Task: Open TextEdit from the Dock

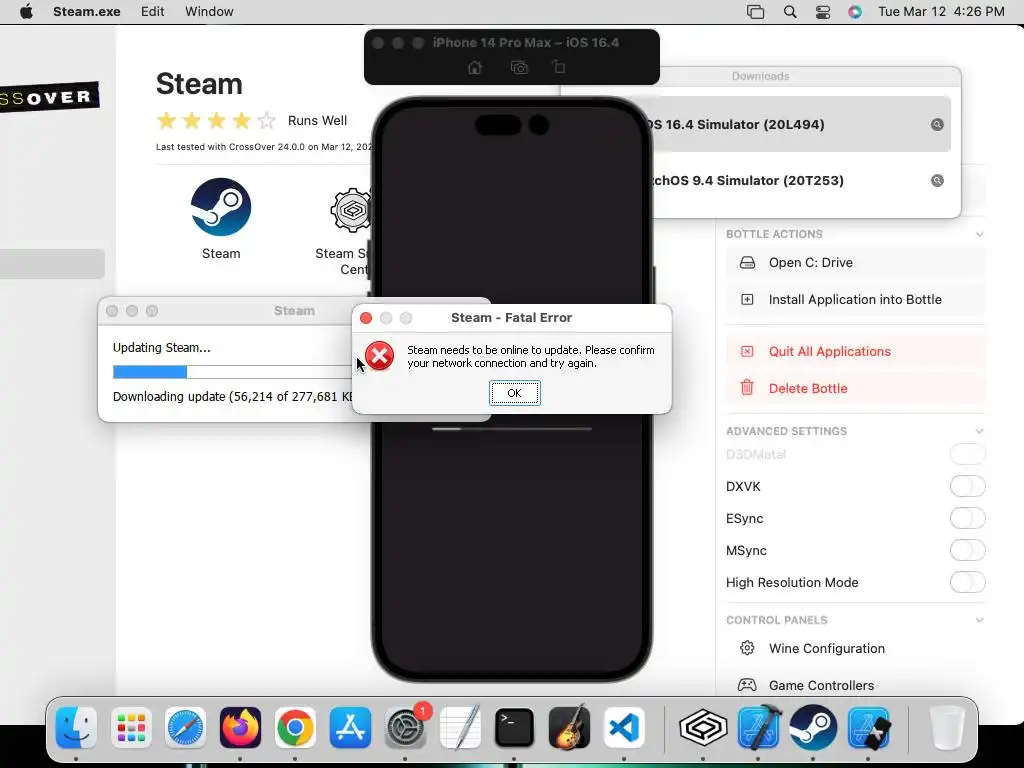Action: click(x=460, y=727)
